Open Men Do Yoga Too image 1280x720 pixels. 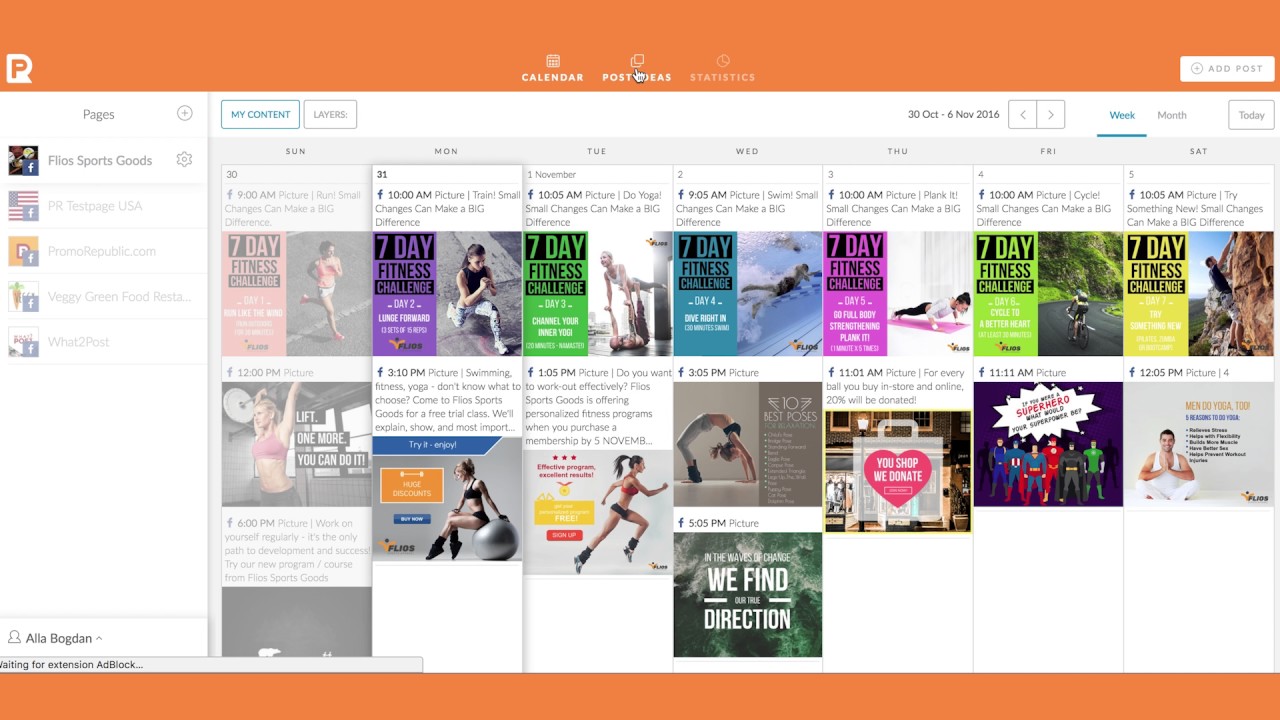1199,444
